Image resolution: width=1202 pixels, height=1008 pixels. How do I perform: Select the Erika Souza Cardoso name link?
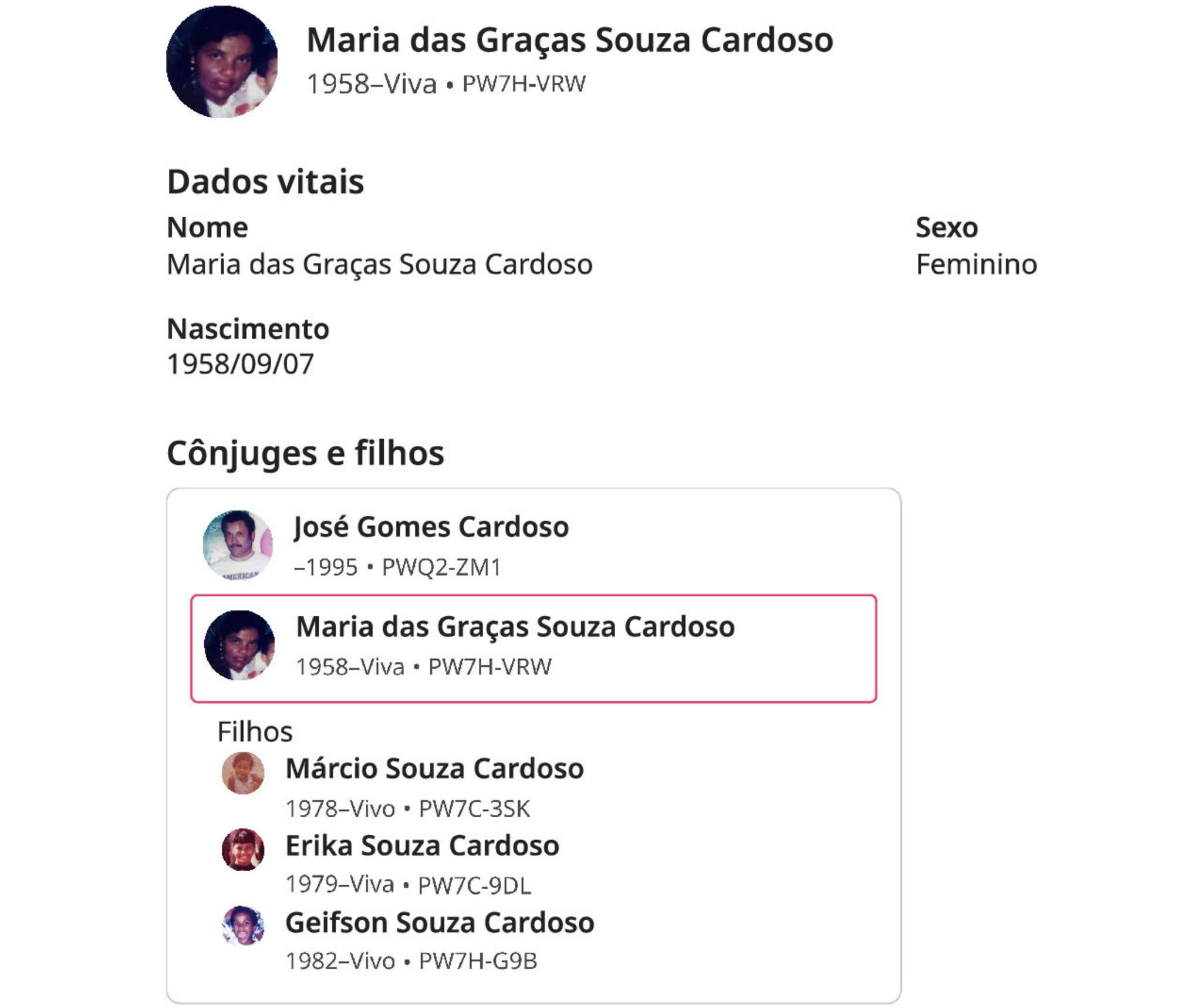click(422, 845)
